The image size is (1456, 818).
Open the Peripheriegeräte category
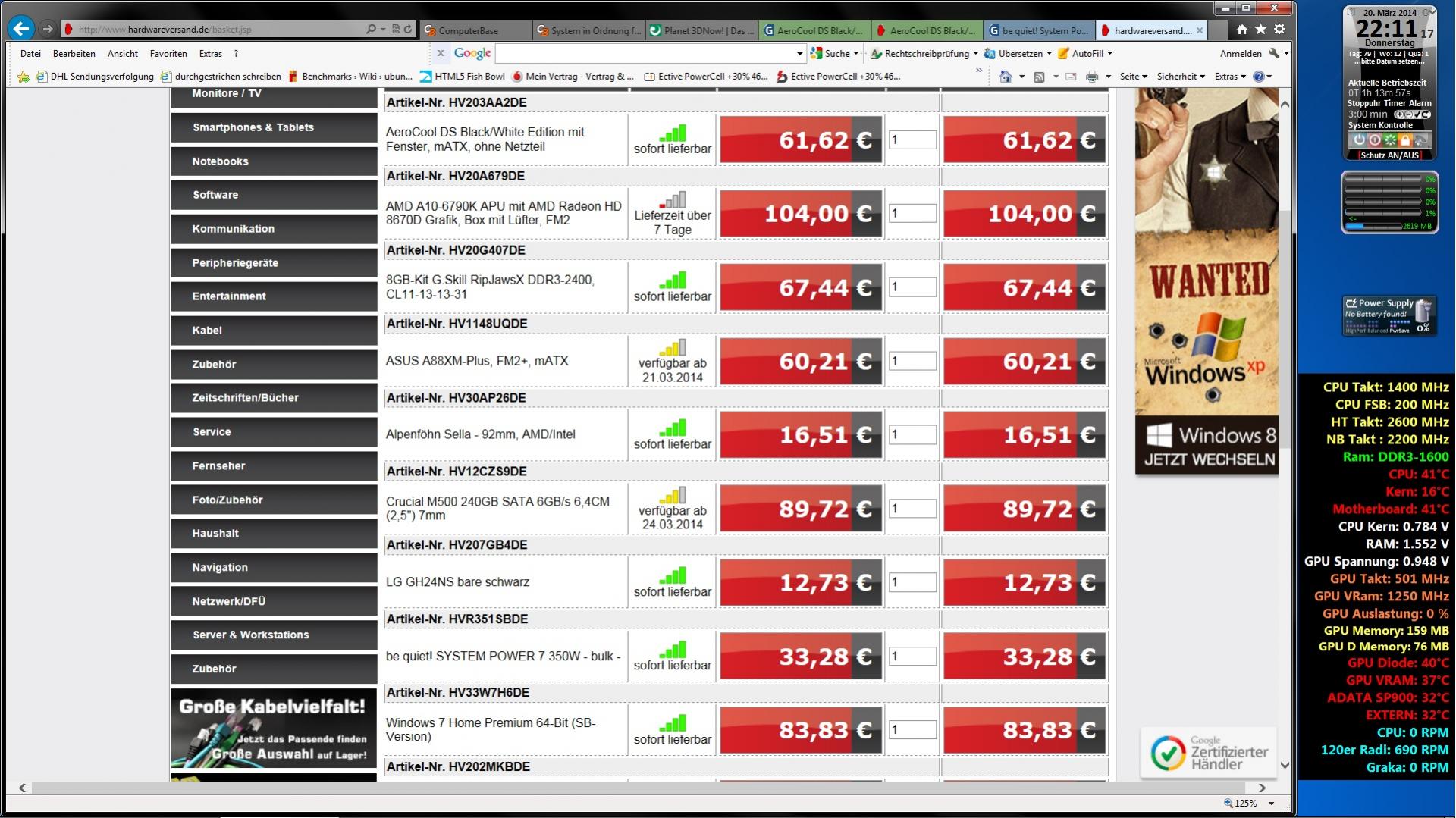coord(274,263)
